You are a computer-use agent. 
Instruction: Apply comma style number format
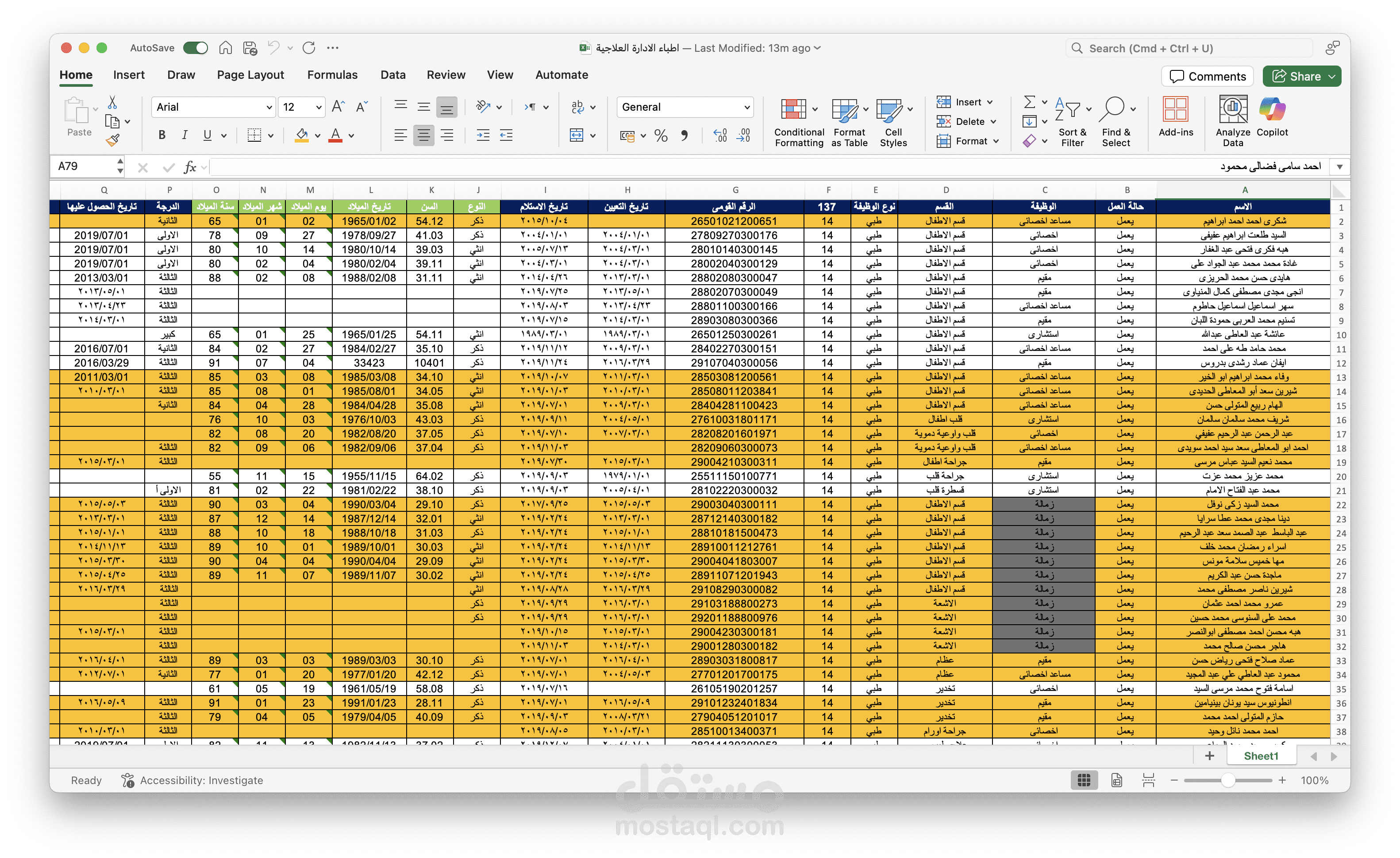click(685, 135)
